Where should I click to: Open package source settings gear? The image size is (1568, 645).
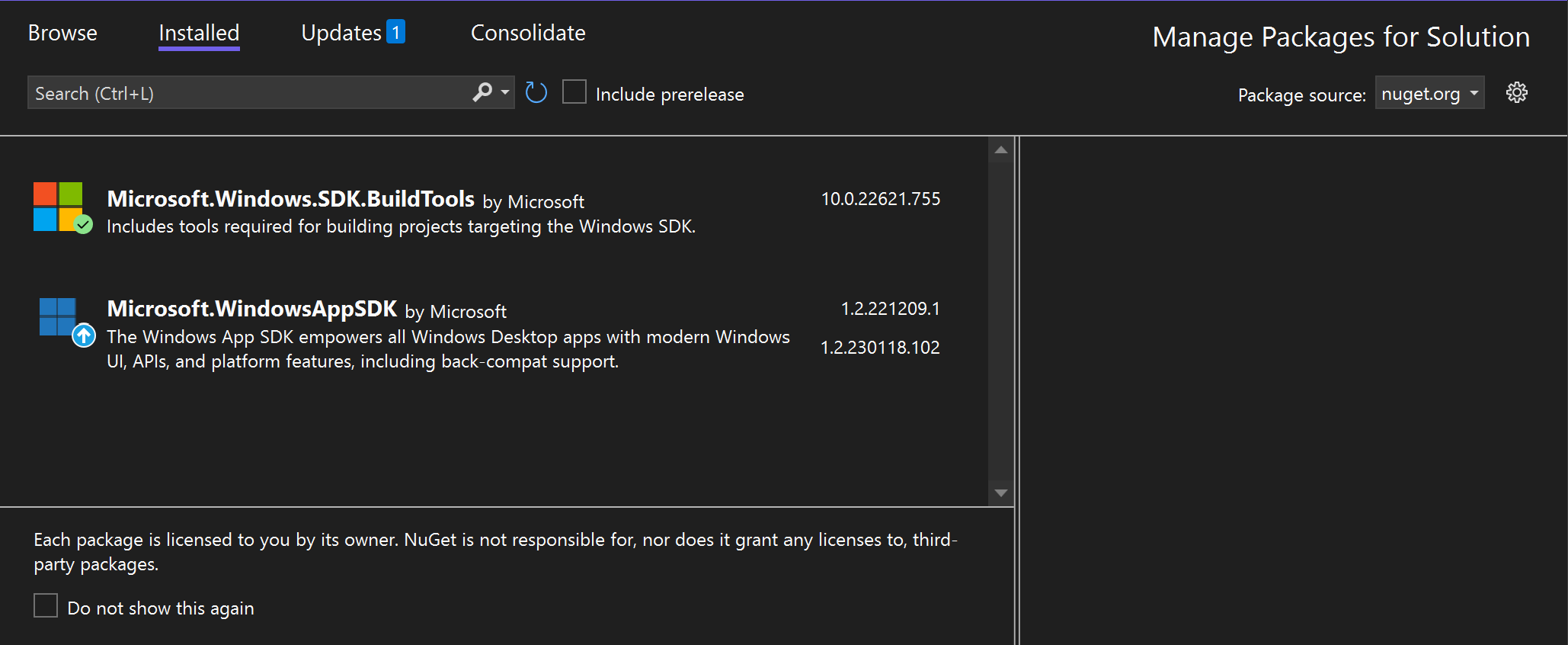(x=1517, y=93)
